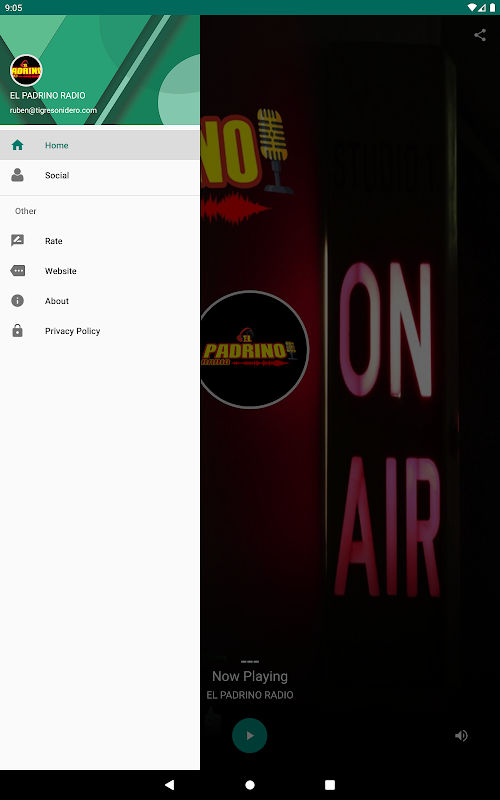Tap the About info icon
This screenshot has width=500, height=800.
[17, 301]
